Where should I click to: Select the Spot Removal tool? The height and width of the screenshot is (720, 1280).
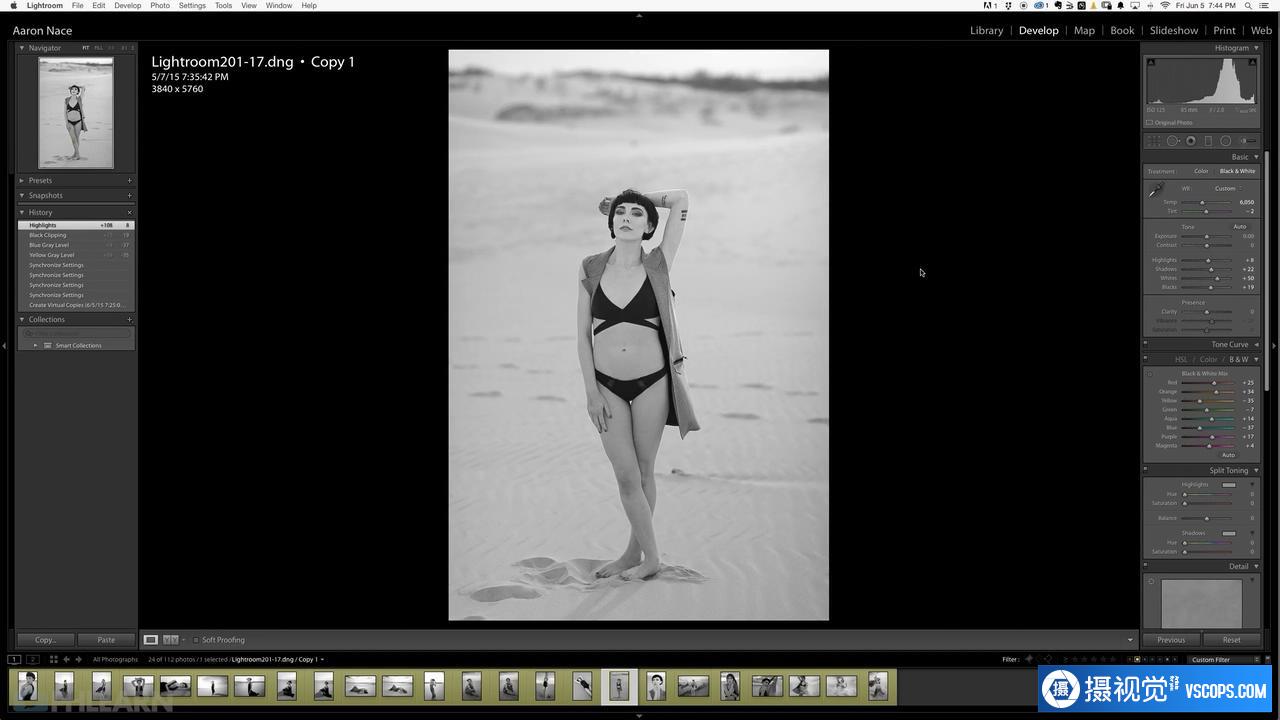tap(1173, 141)
